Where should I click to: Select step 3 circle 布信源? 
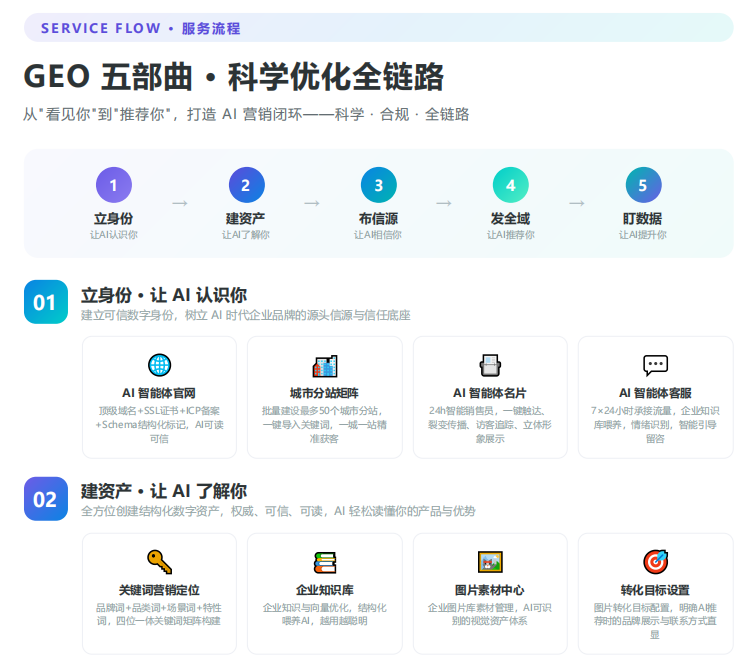[x=379, y=185]
